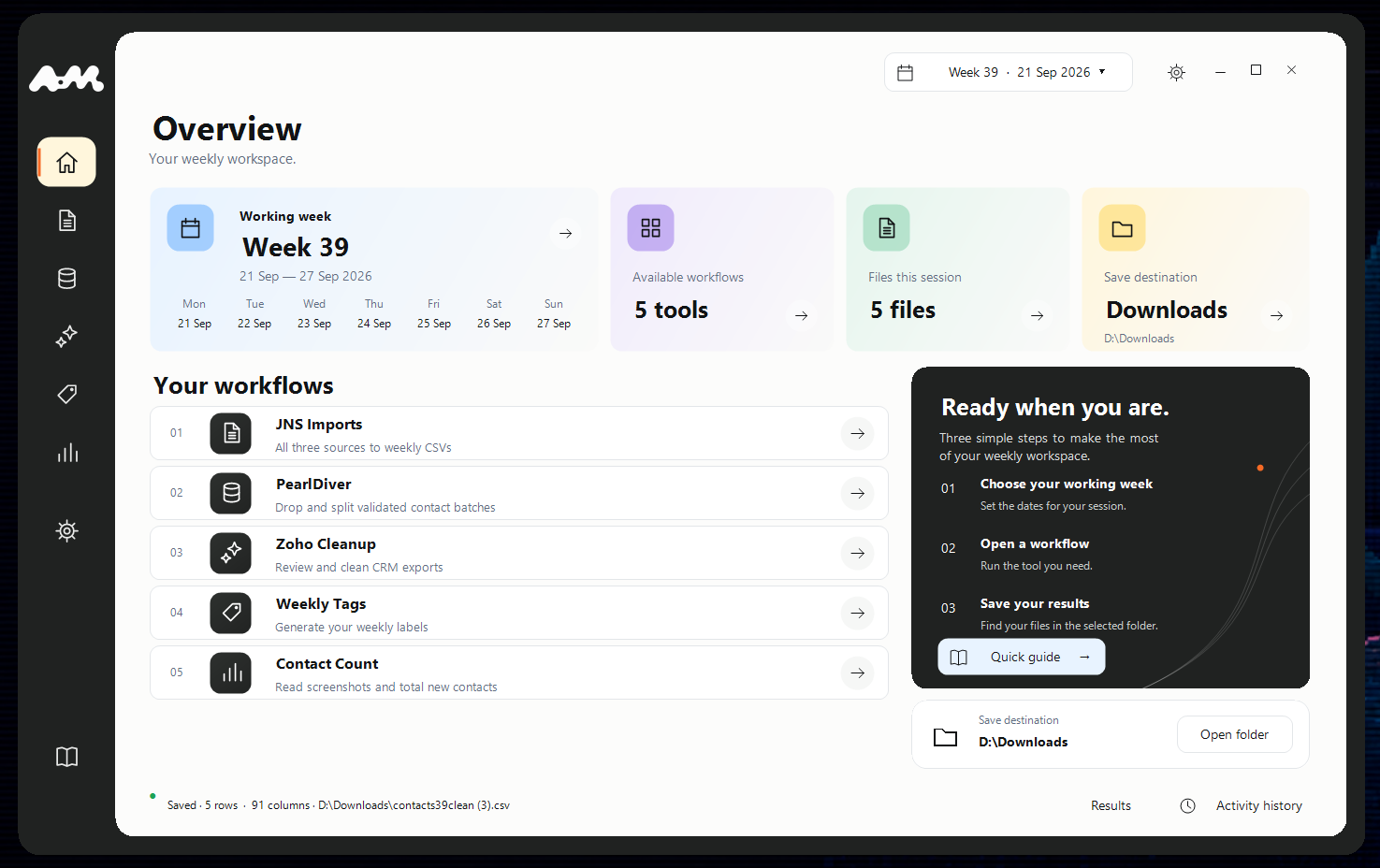This screenshot has height=868, width=1380.
Task: Open the Results link
Action: [1111, 805]
